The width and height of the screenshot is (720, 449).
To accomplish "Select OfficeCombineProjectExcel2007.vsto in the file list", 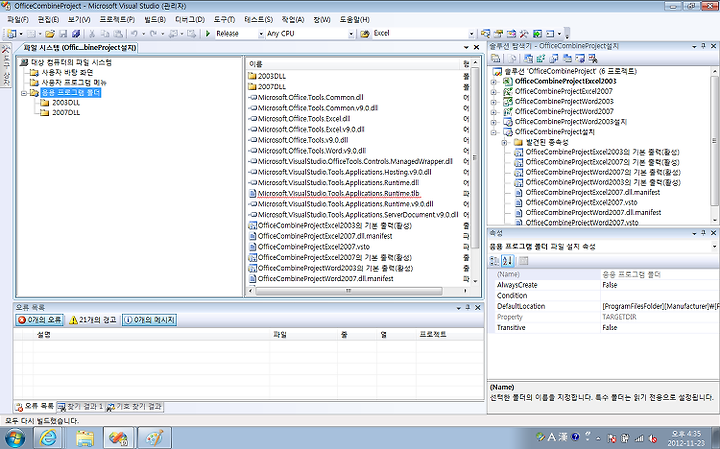I will 314,247.
